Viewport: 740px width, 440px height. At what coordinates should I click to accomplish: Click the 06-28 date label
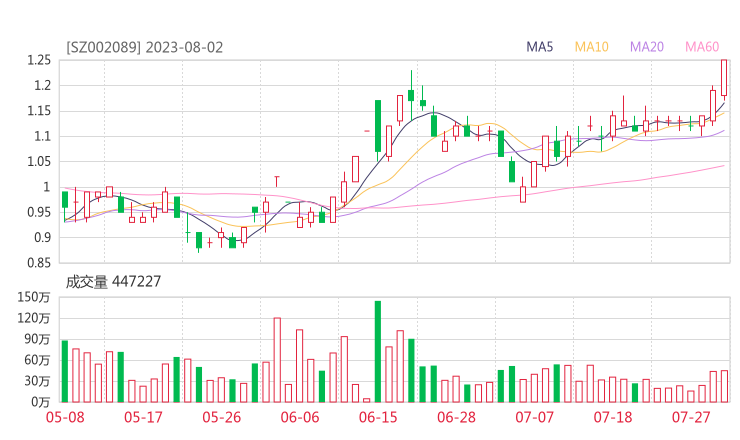coord(457,418)
